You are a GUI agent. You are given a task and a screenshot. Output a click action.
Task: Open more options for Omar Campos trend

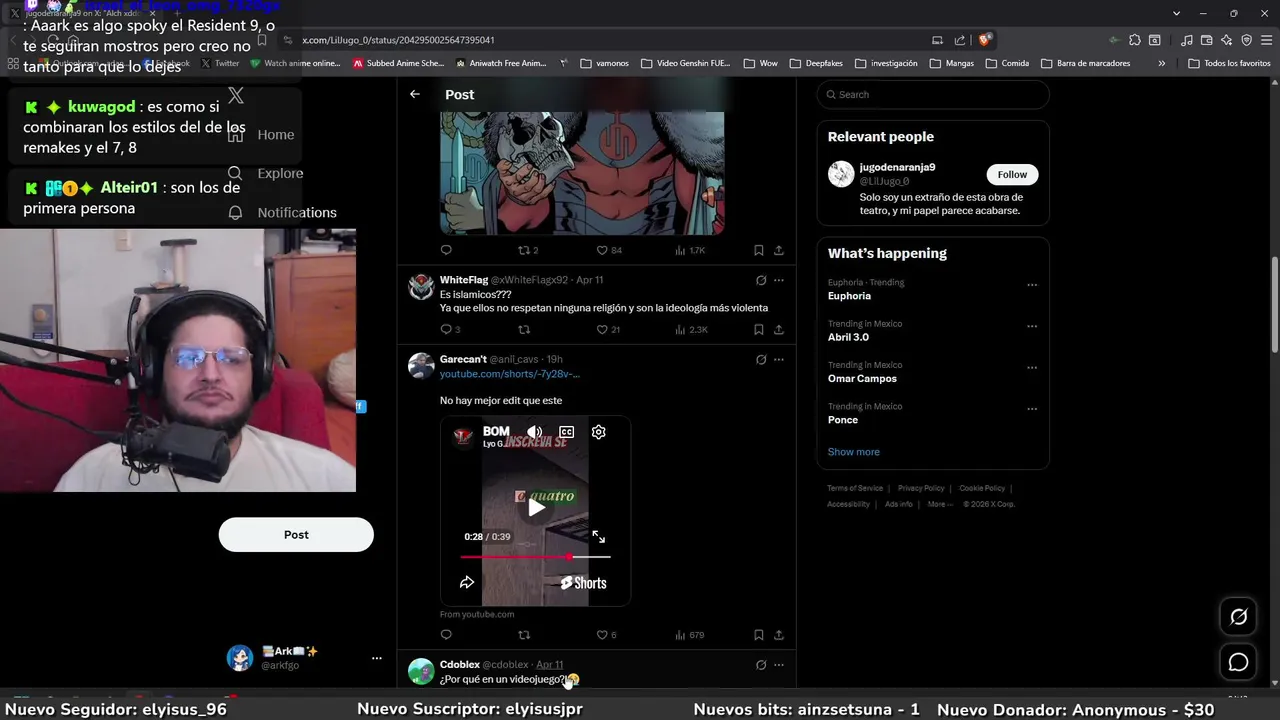tap(1032, 367)
